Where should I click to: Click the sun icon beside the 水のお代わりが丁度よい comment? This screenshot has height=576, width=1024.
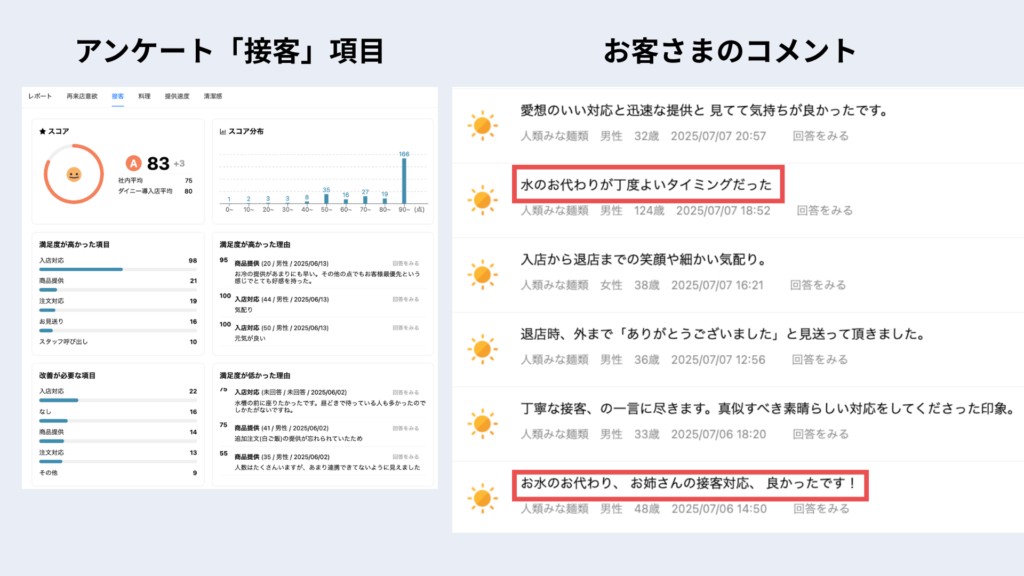(x=482, y=199)
